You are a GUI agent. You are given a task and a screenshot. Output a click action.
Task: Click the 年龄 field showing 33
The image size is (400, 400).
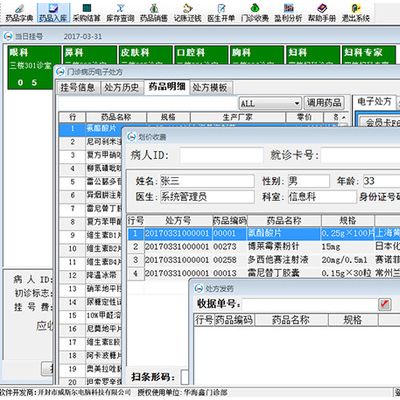click(x=381, y=181)
